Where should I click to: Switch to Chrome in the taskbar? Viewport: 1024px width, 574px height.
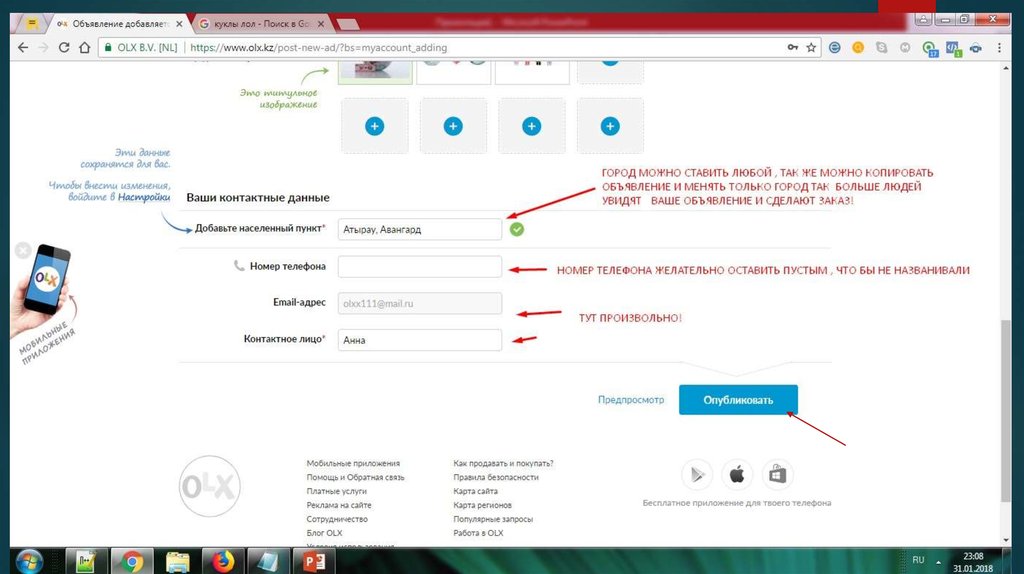pyautogui.click(x=131, y=562)
